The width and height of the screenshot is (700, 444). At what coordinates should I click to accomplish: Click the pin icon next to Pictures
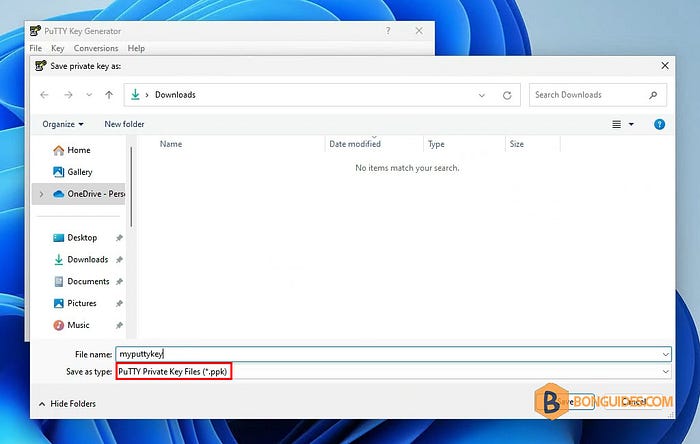coord(119,303)
